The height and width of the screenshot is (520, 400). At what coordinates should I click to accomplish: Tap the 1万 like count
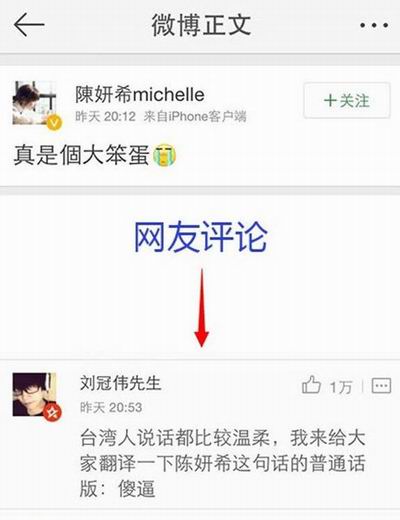pos(341,387)
